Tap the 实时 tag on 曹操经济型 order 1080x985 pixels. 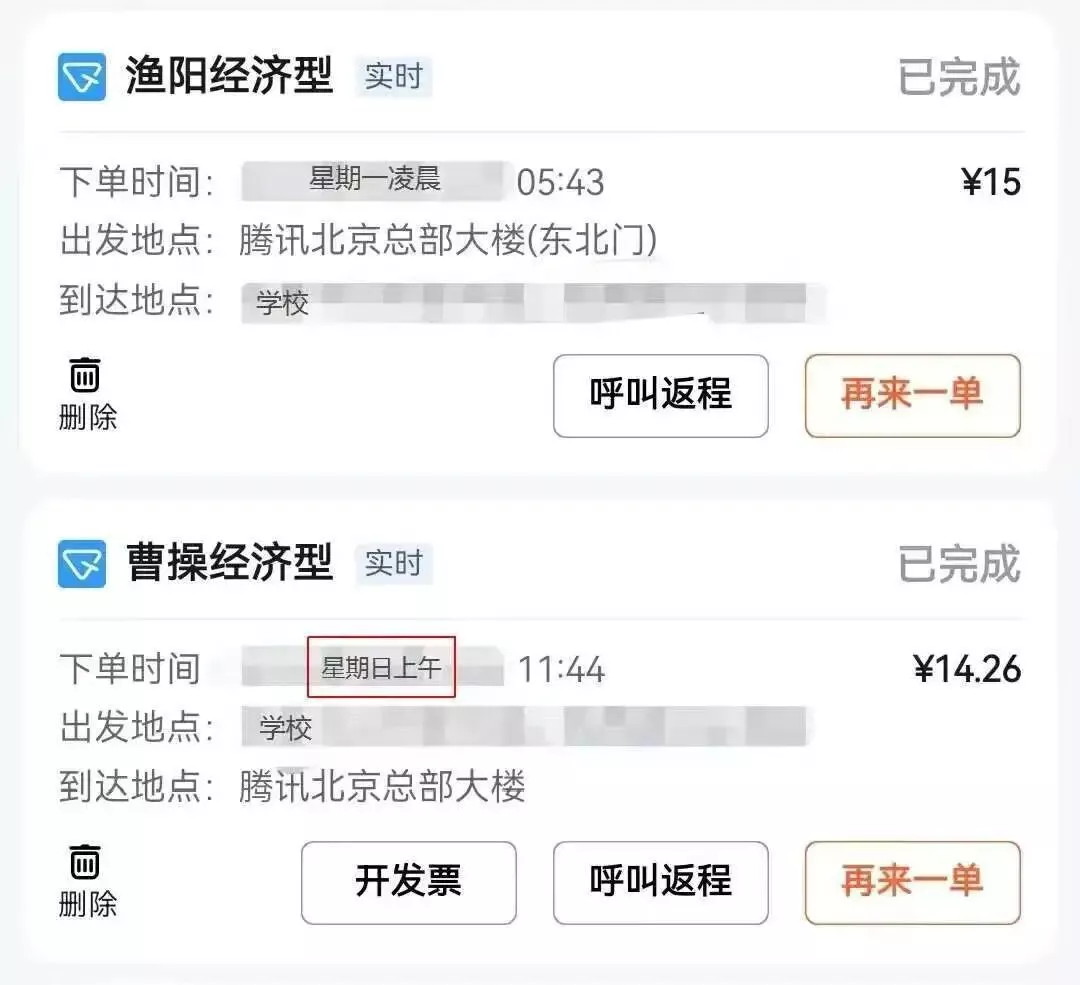click(x=393, y=563)
